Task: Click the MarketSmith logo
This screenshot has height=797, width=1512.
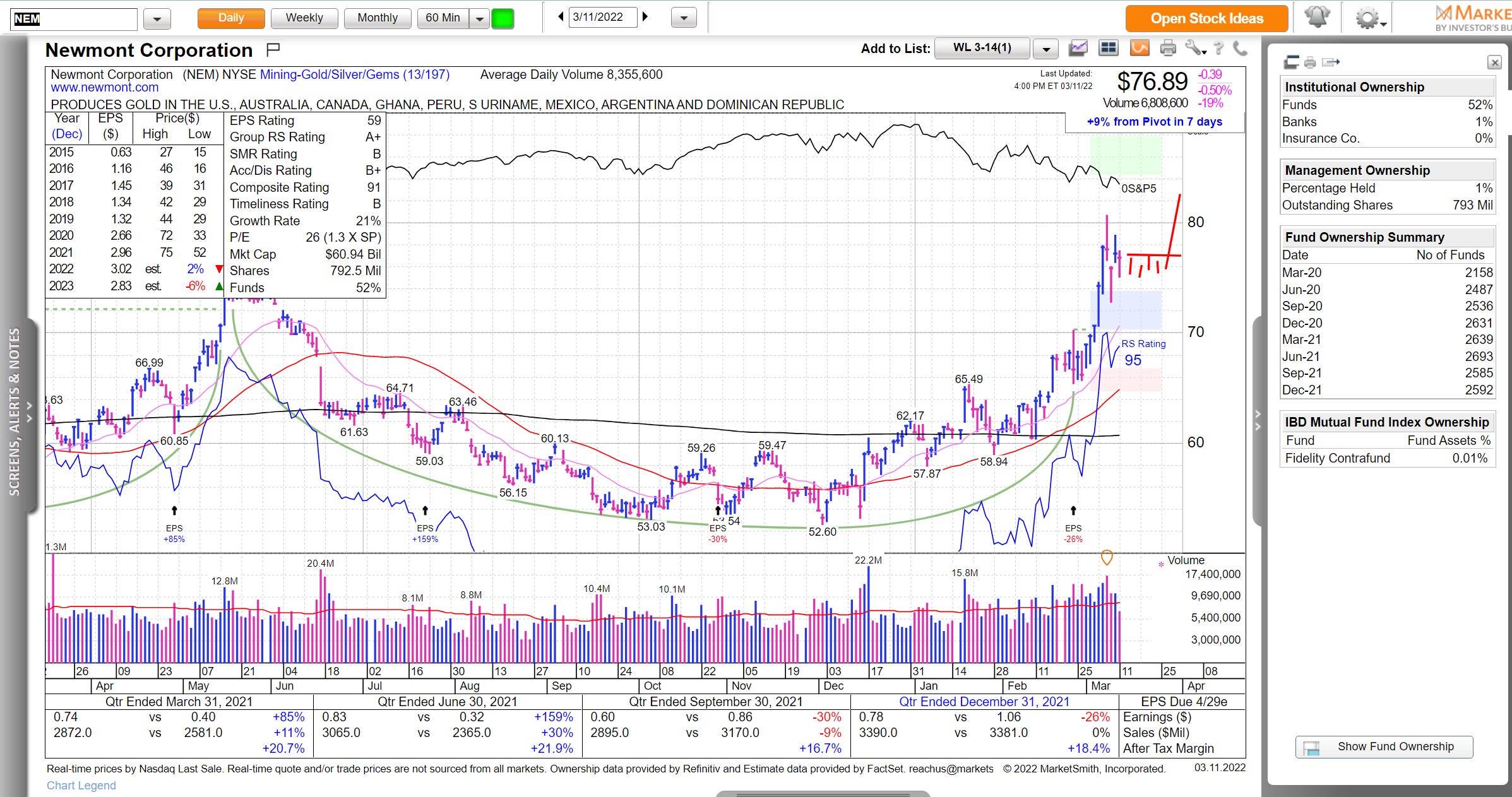Action: [1473, 18]
